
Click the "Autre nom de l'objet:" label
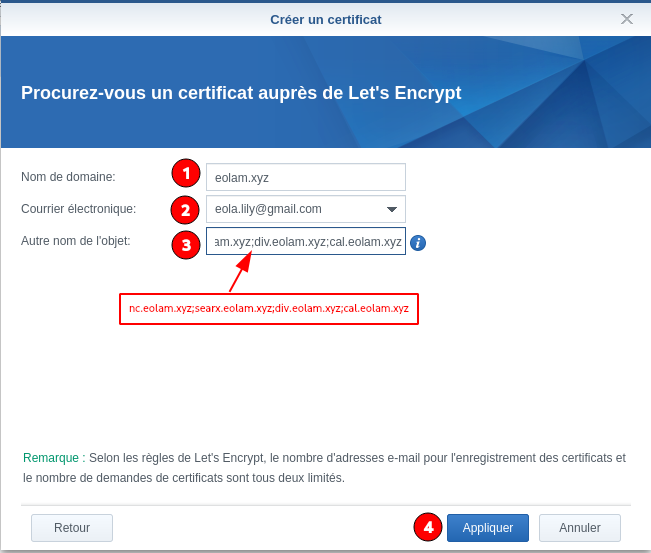point(76,241)
